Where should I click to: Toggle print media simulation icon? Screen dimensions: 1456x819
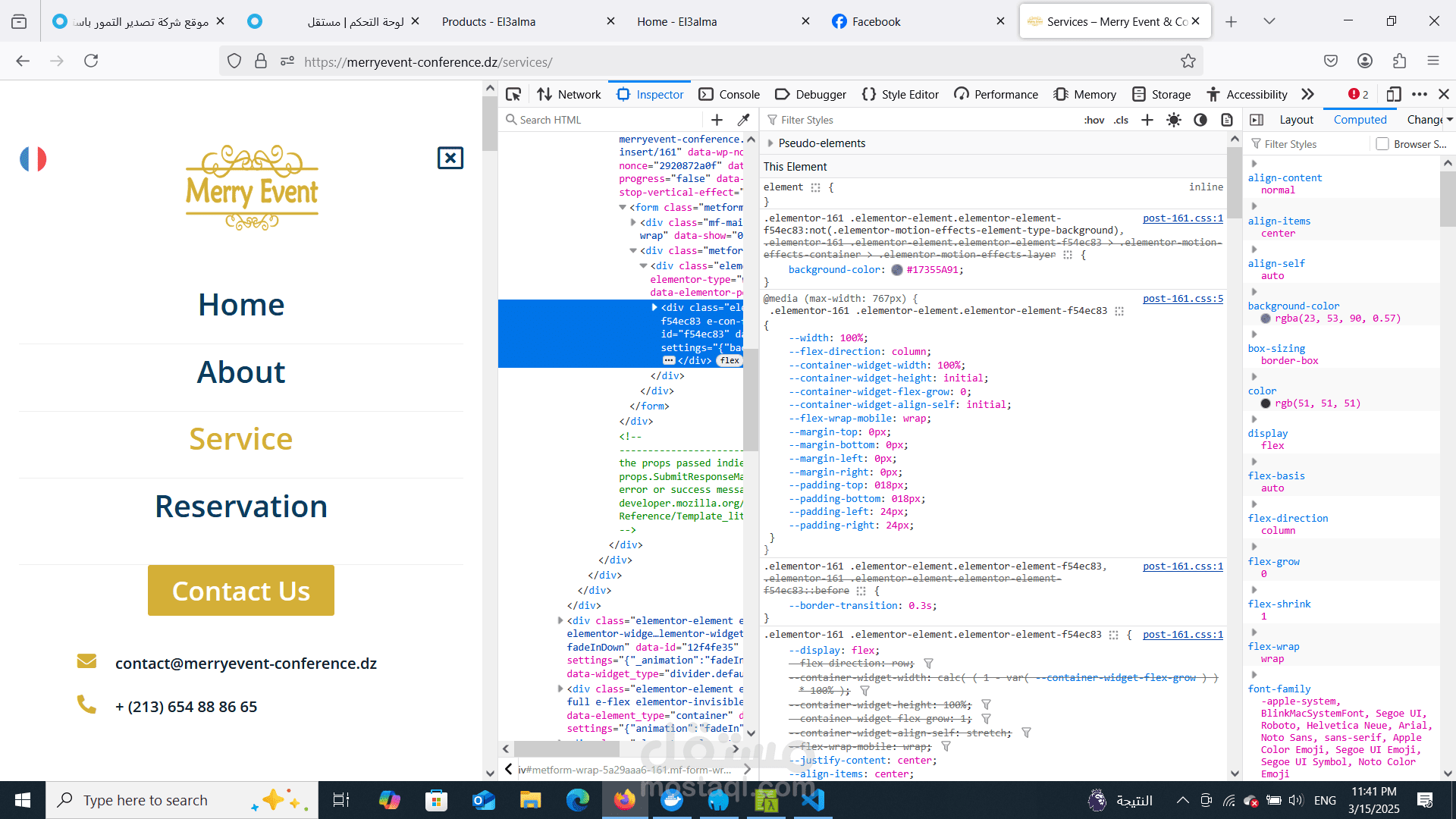point(1227,120)
